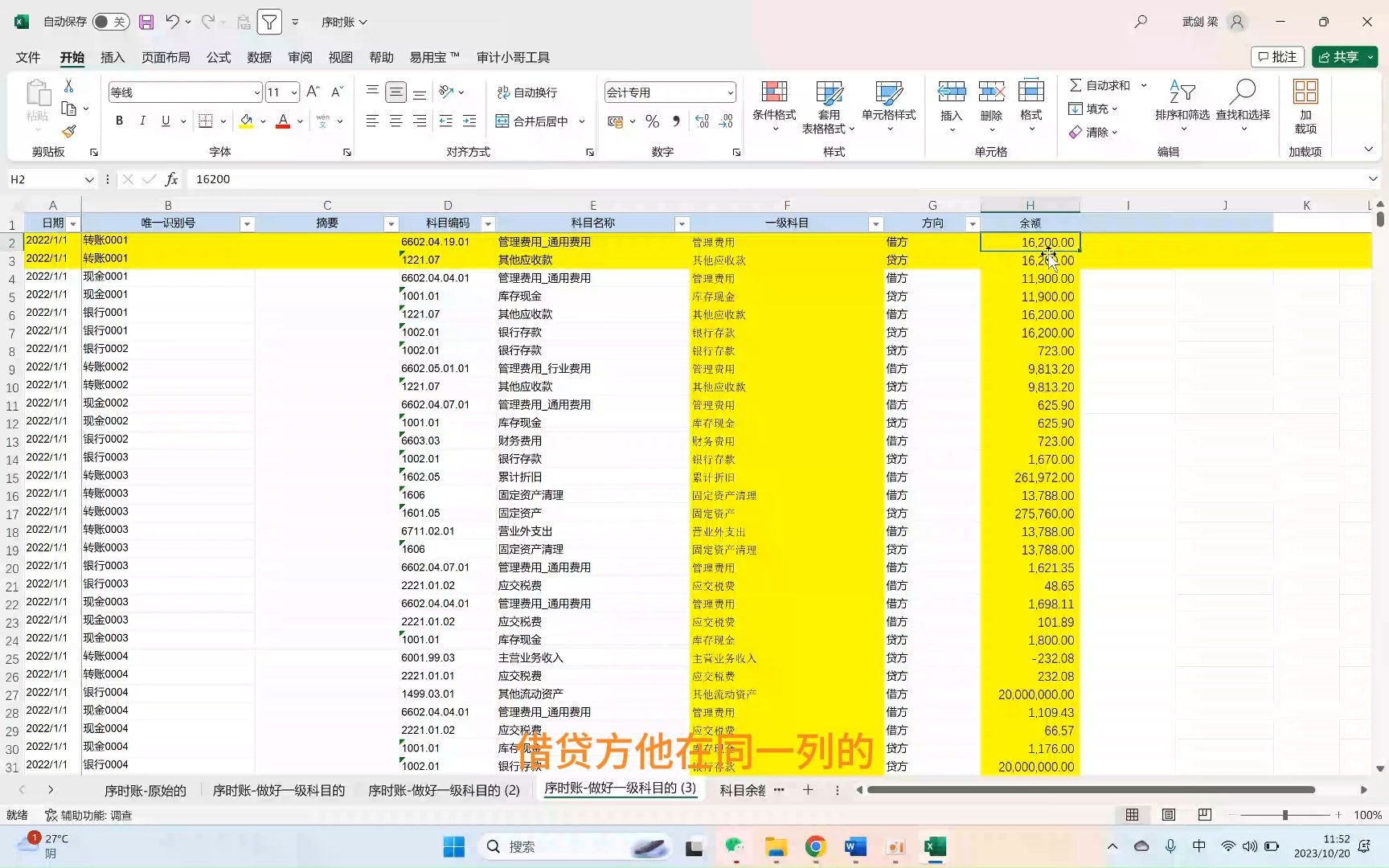
Task: Click the percent style icon
Action: point(652,121)
